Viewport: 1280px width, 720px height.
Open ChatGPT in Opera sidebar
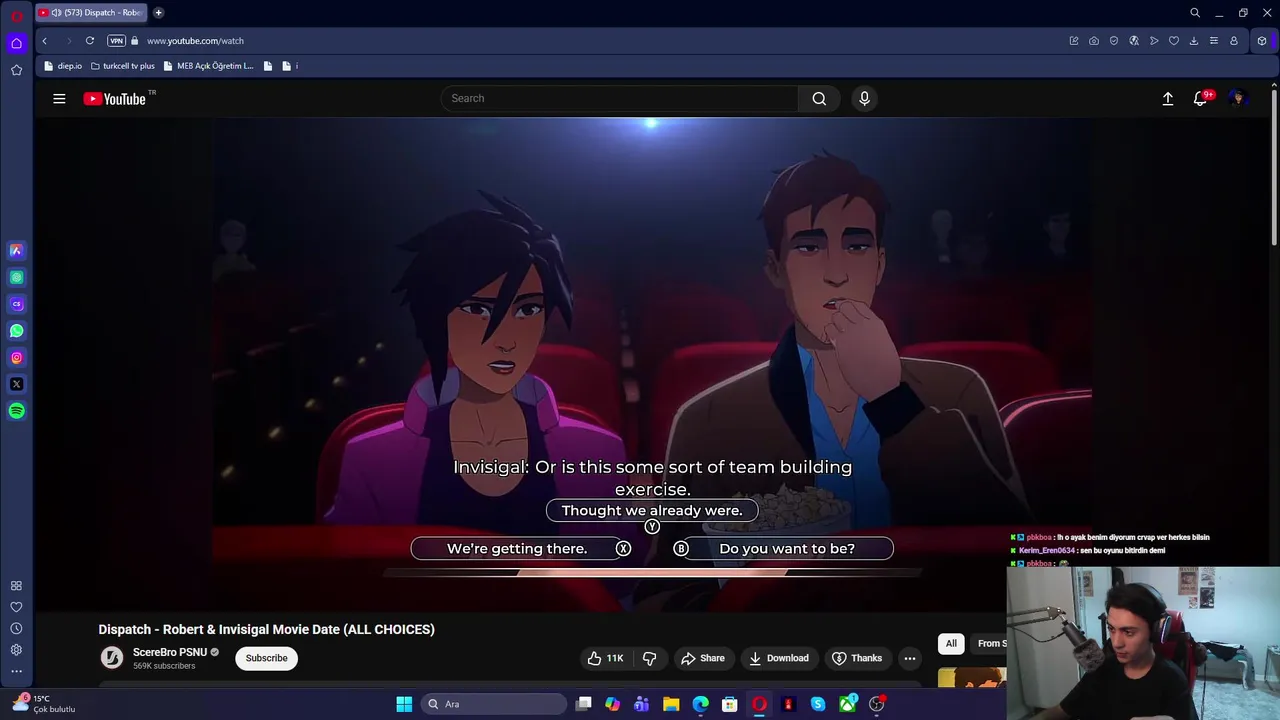[16, 278]
